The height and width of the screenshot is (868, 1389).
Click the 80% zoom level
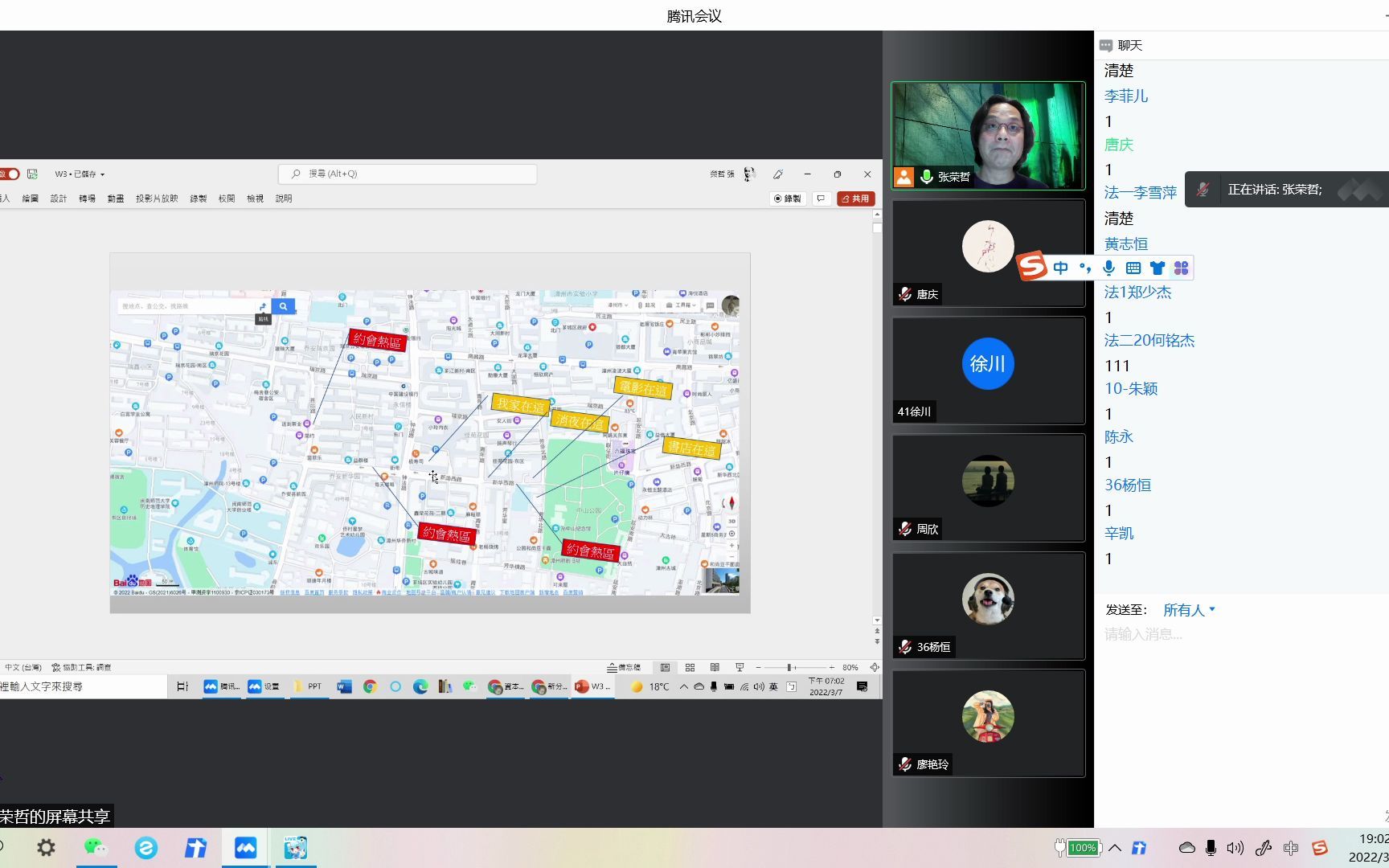click(x=850, y=667)
